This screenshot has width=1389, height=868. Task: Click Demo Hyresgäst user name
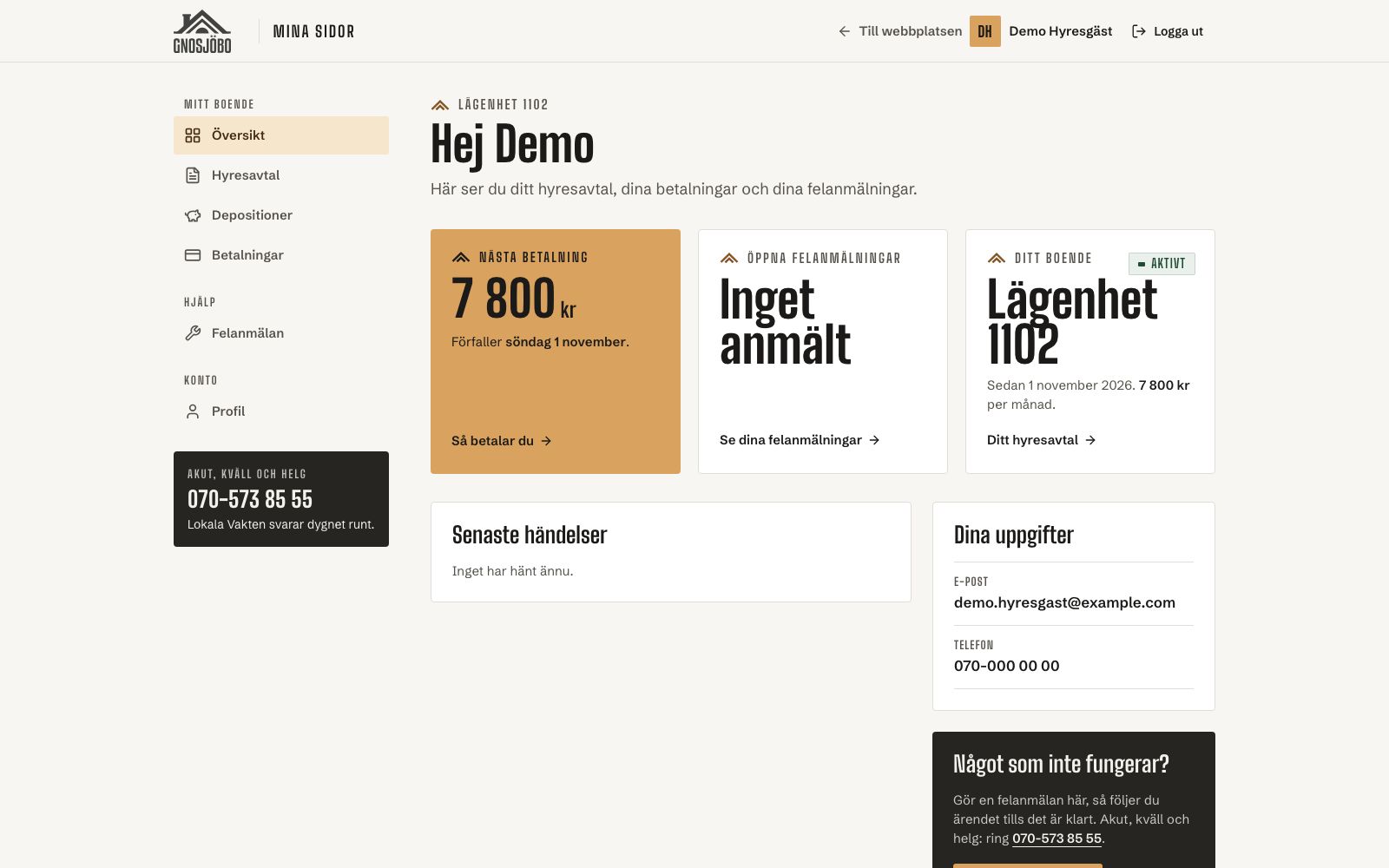pos(1060,31)
